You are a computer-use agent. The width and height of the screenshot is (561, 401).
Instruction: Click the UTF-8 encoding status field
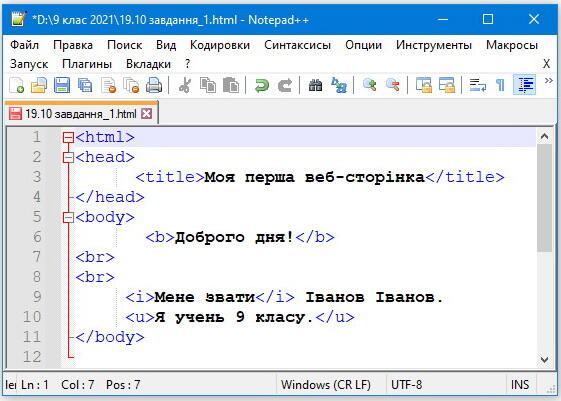coord(406,385)
